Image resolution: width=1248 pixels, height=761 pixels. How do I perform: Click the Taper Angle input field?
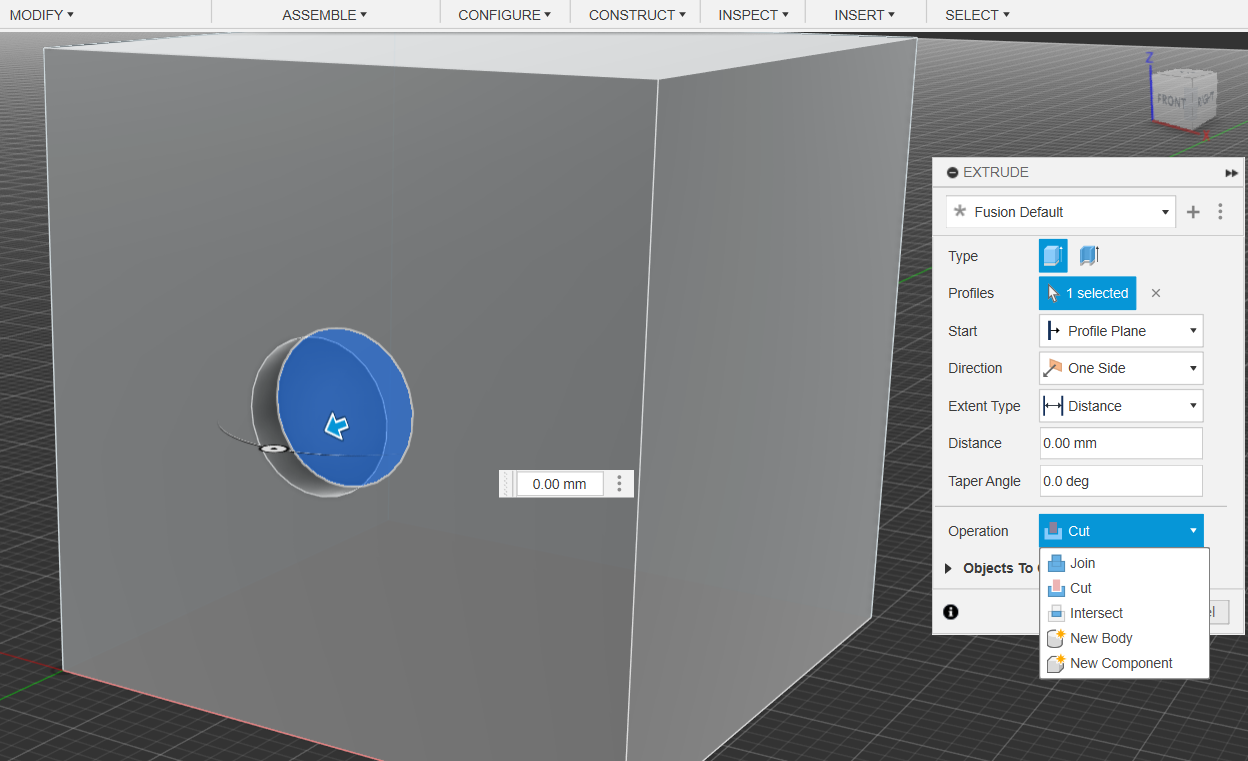tap(1121, 481)
